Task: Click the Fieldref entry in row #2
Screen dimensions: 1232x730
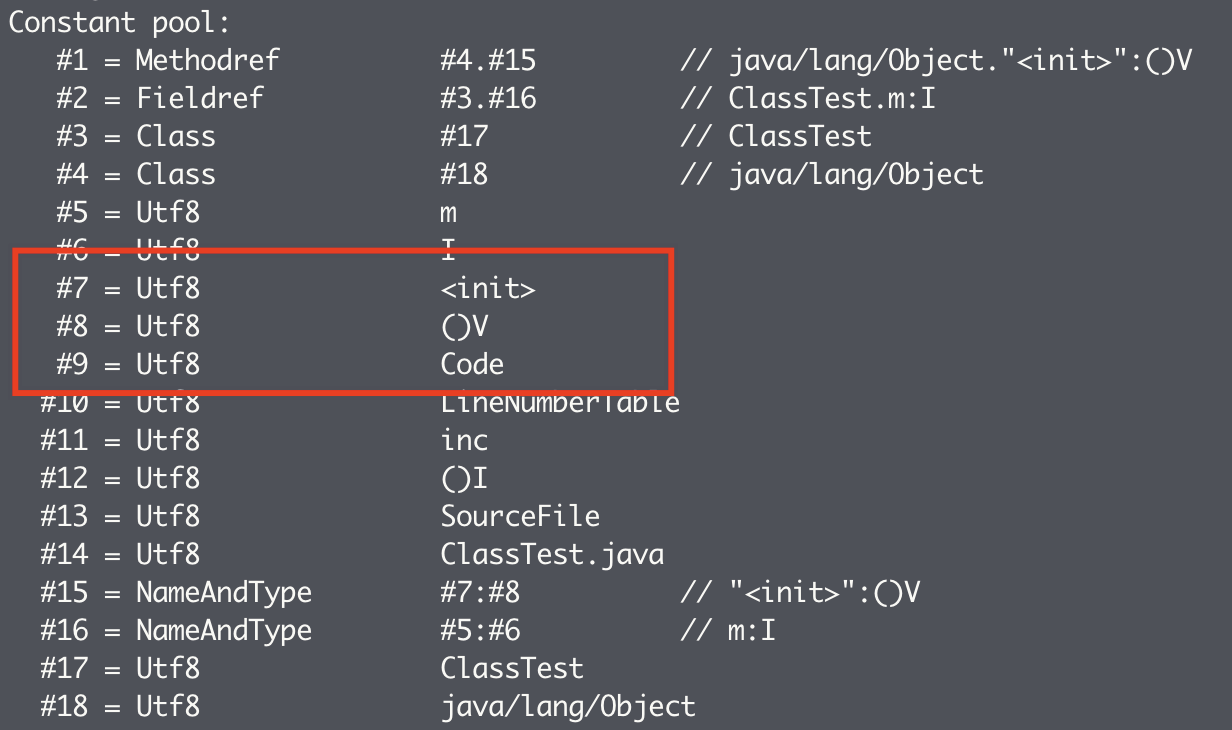Action: coord(199,99)
